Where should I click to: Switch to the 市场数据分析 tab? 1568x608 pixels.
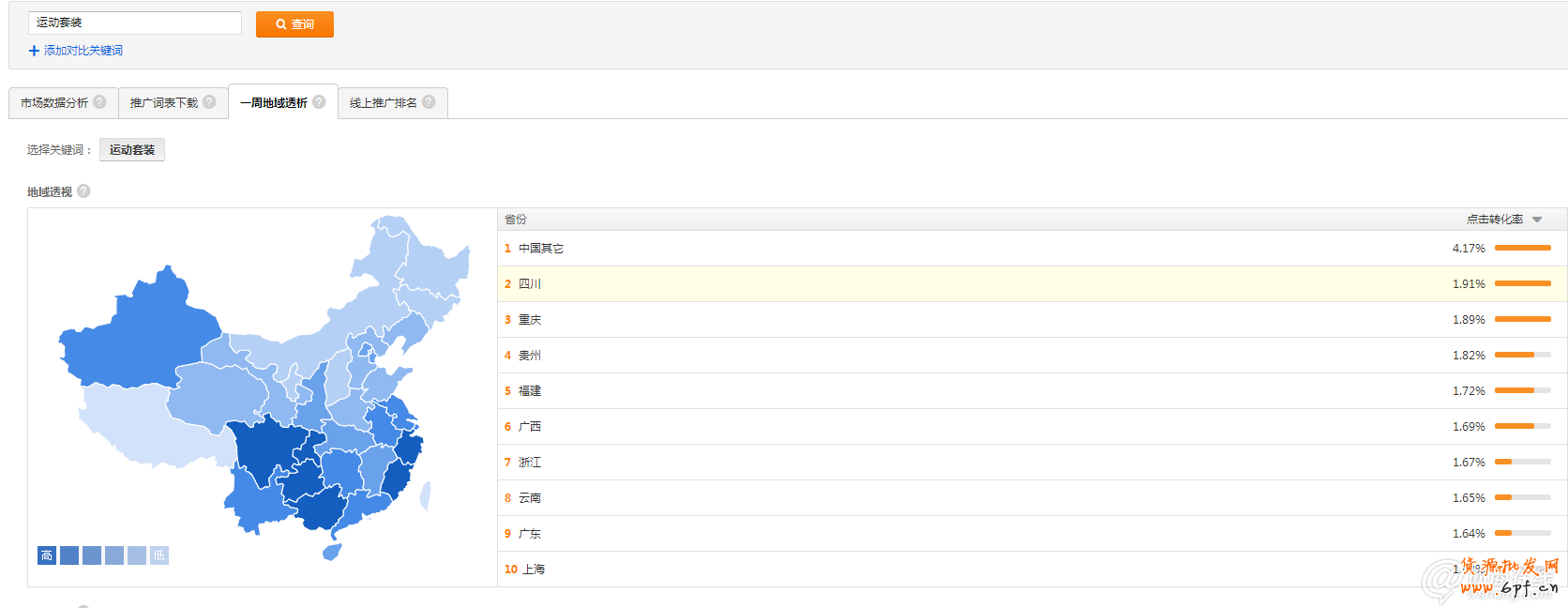(54, 103)
